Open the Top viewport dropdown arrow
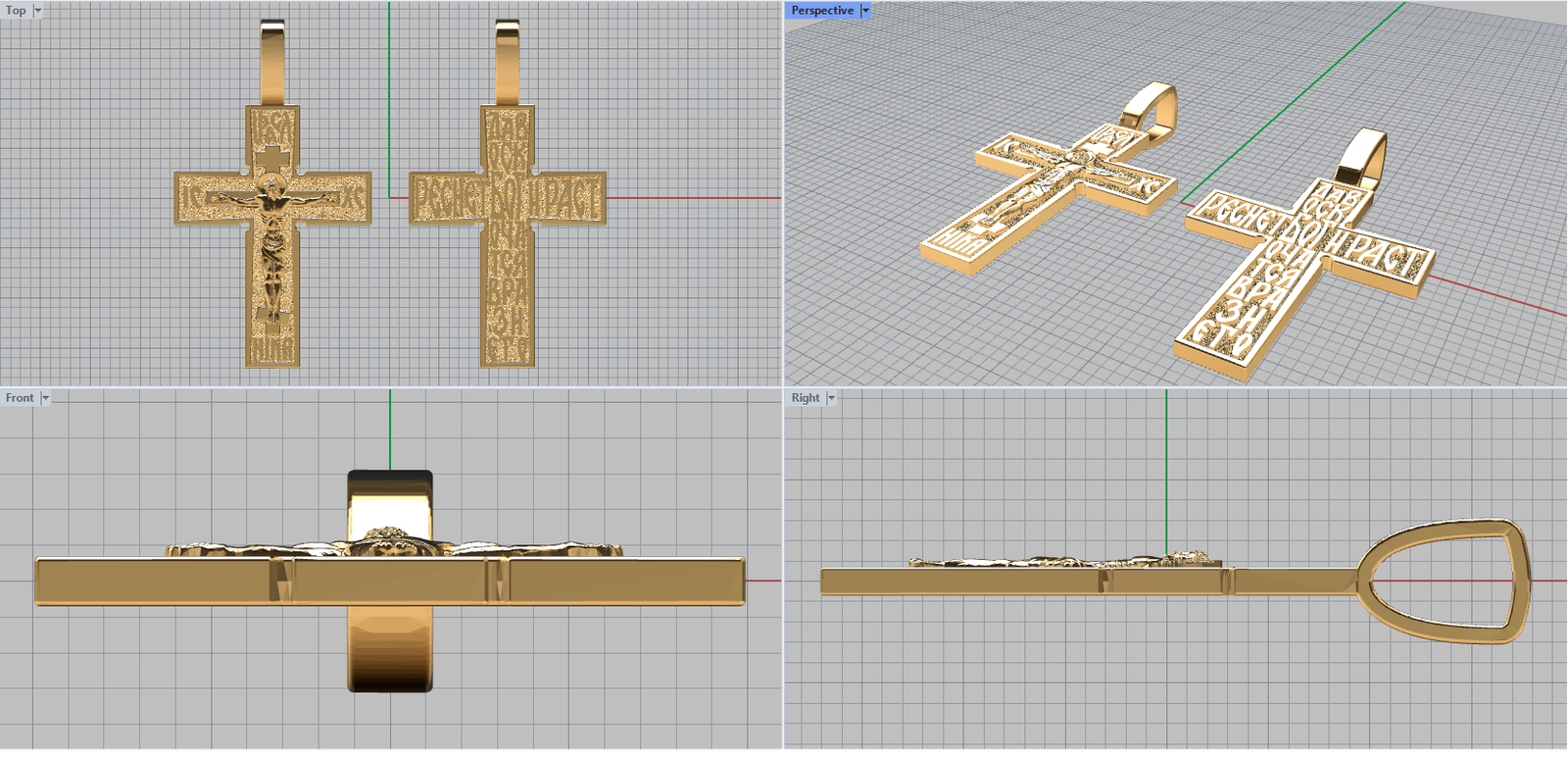 coord(38,11)
